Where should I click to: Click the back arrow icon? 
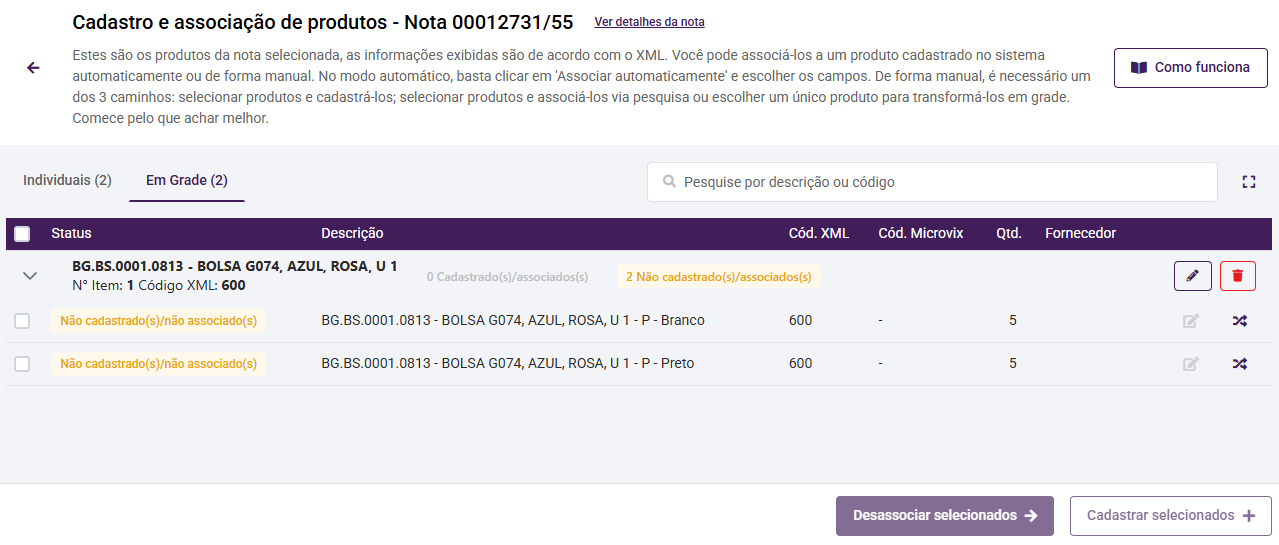33,68
